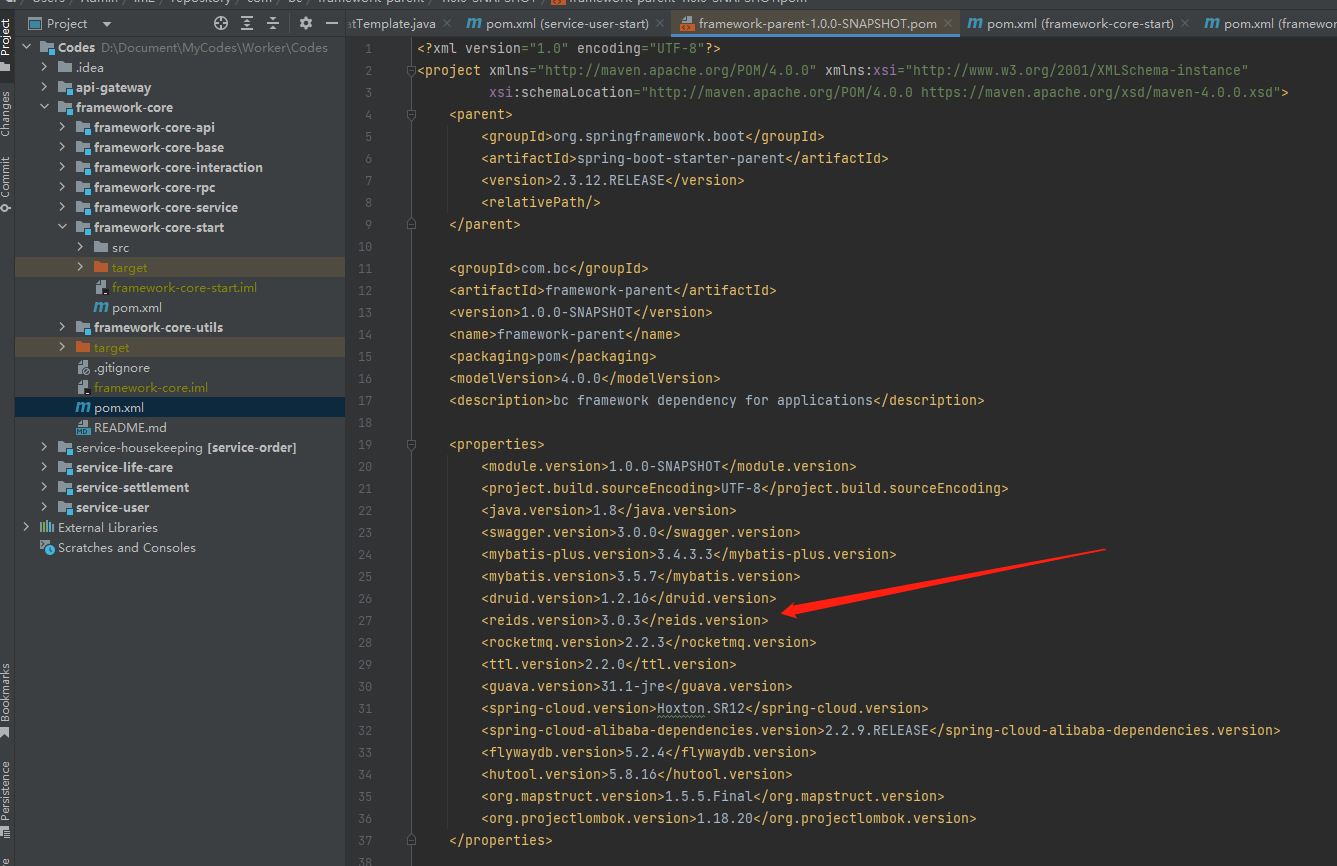Expand the framework-core-rpc module
The height and width of the screenshot is (866, 1337).
(x=63, y=187)
